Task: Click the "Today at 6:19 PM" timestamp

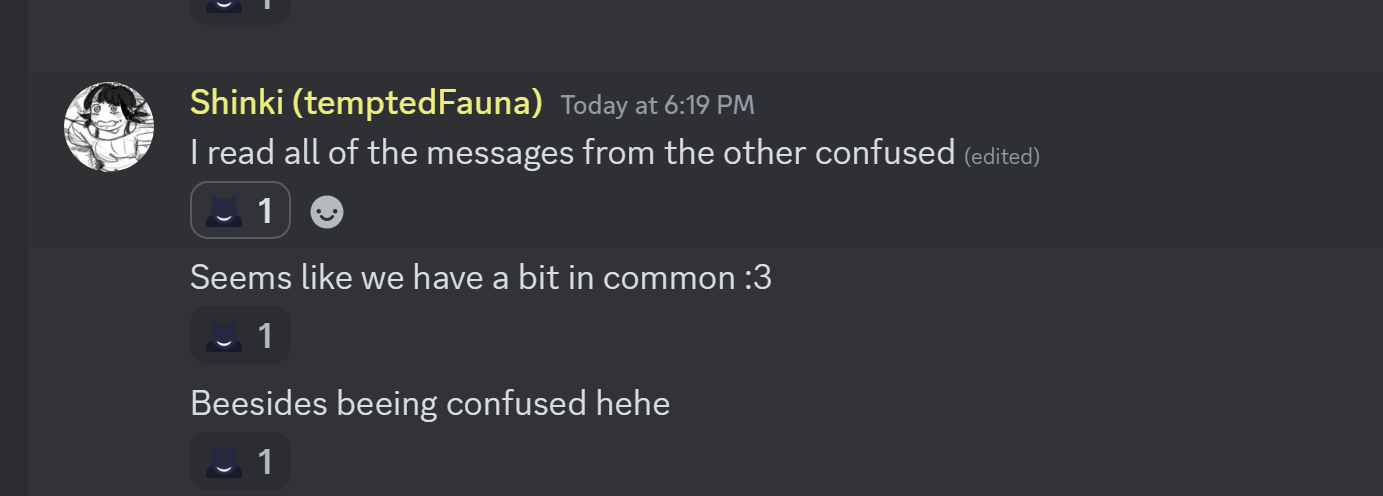Action: [x=657, y=105]
